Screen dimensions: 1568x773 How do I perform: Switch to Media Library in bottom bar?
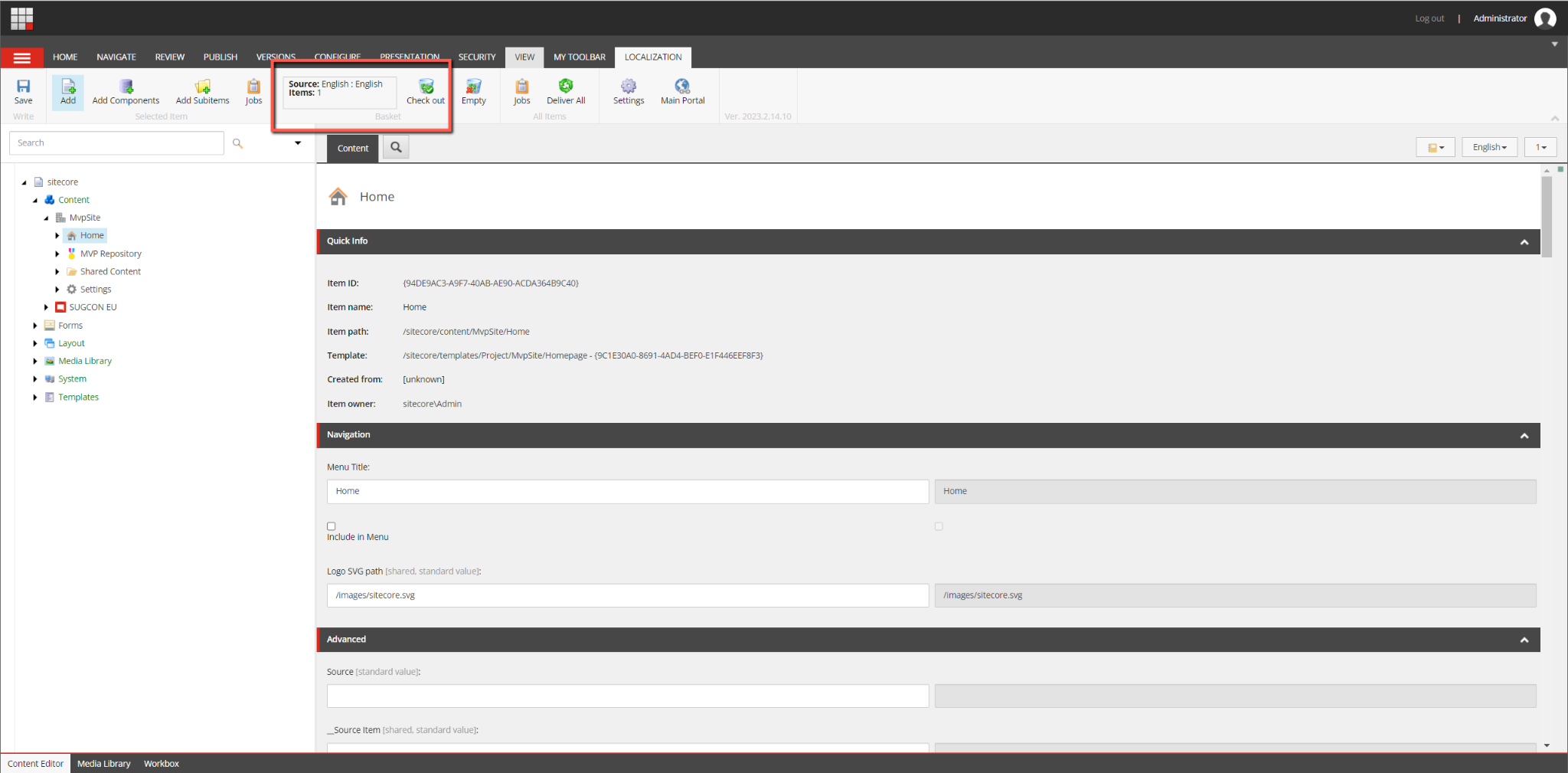[104, 764]
